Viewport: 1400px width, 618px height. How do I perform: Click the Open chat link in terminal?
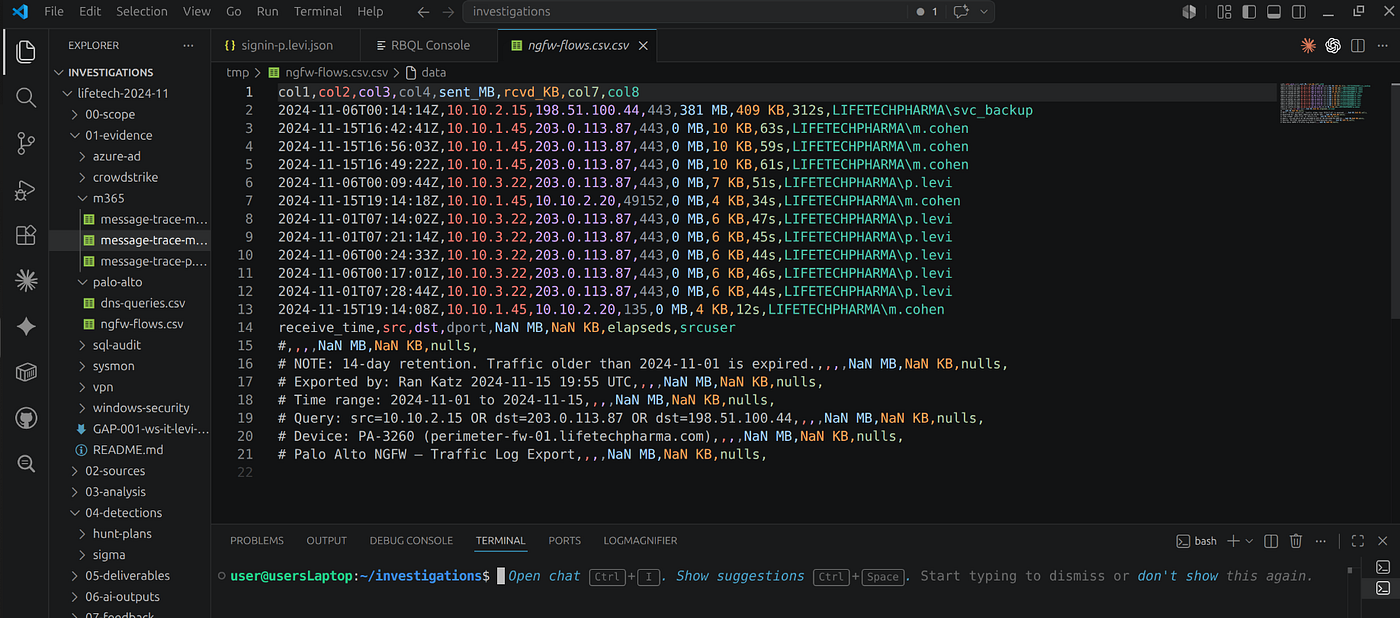(545, 576)
